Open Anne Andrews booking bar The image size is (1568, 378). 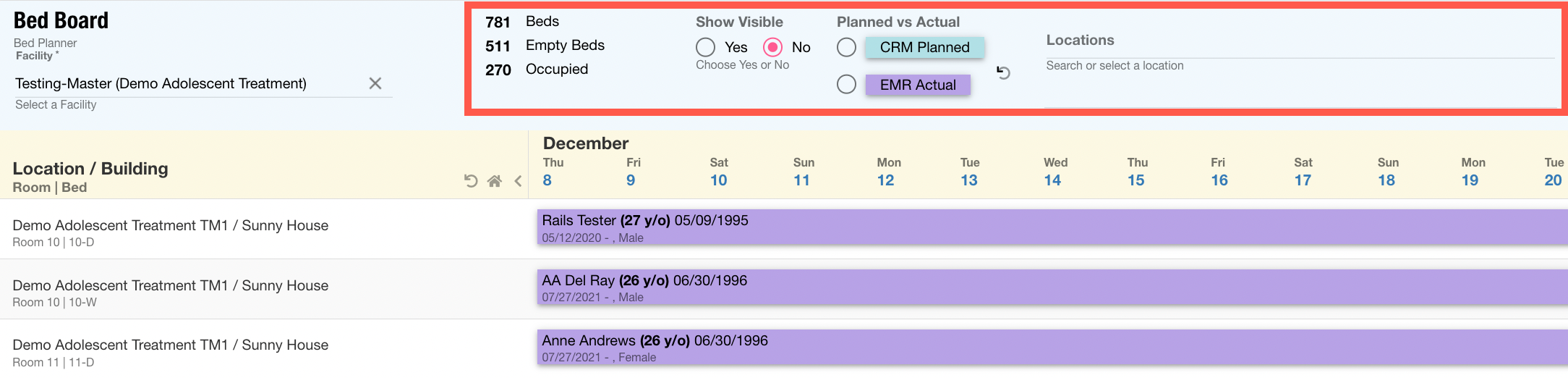(1049, 348)
